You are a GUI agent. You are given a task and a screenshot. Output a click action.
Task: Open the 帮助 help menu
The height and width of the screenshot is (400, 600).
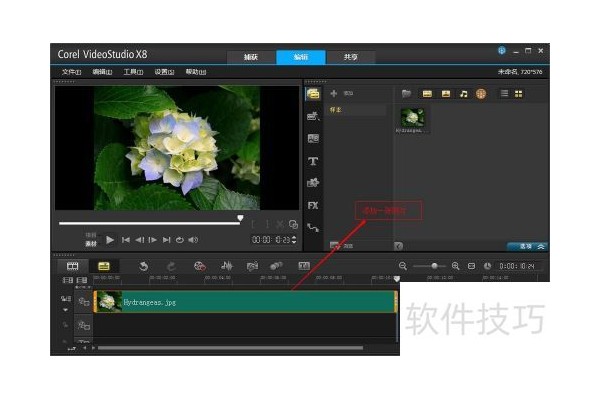click(196, 72)
